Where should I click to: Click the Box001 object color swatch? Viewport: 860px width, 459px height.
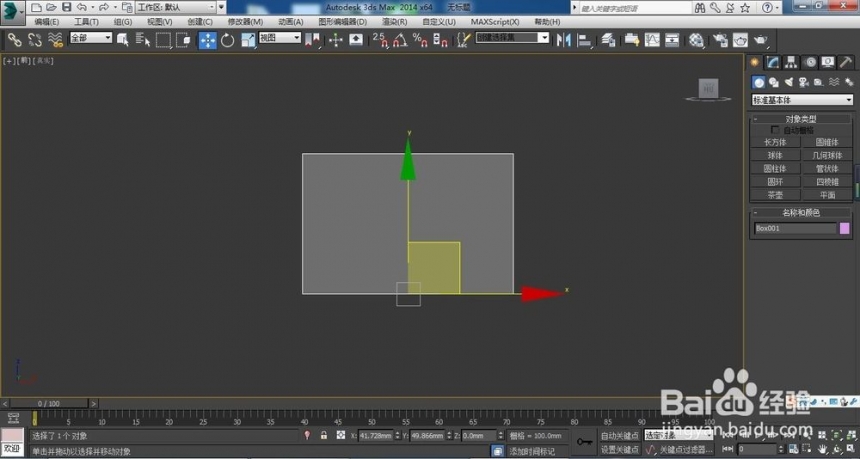pos(845,228)
